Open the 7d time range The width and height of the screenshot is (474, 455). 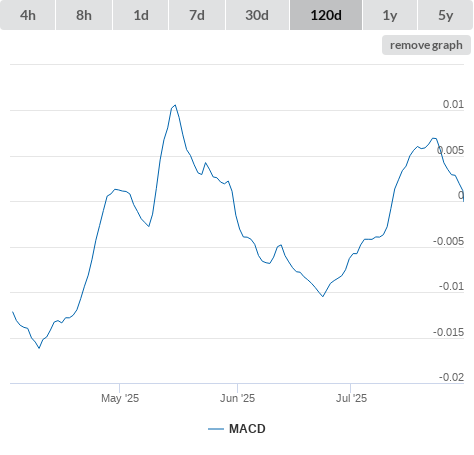(x=197, y=15)
